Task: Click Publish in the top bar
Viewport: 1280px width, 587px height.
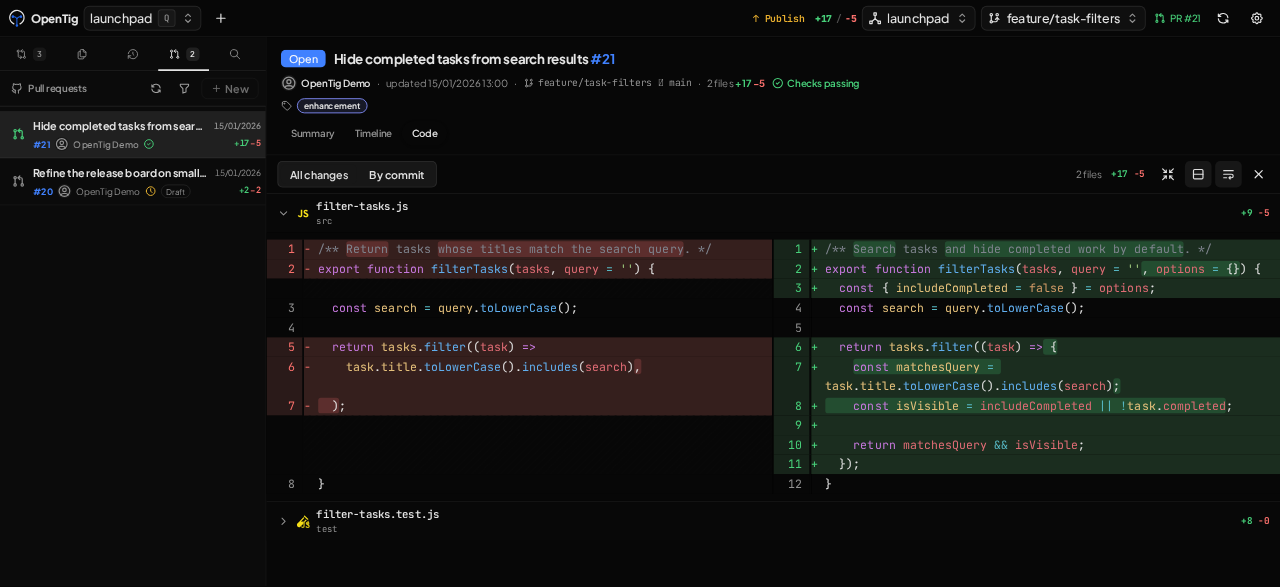Action: (778, 18)
